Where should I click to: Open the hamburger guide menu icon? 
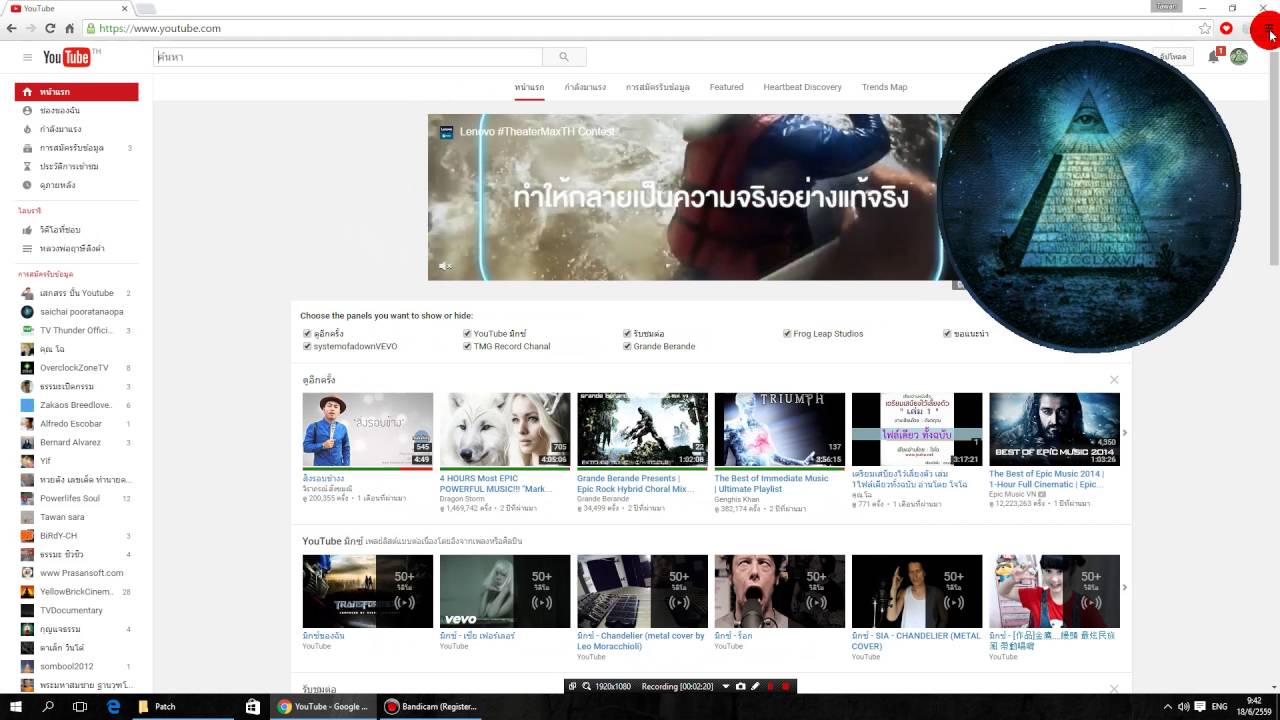pos(27,57)
